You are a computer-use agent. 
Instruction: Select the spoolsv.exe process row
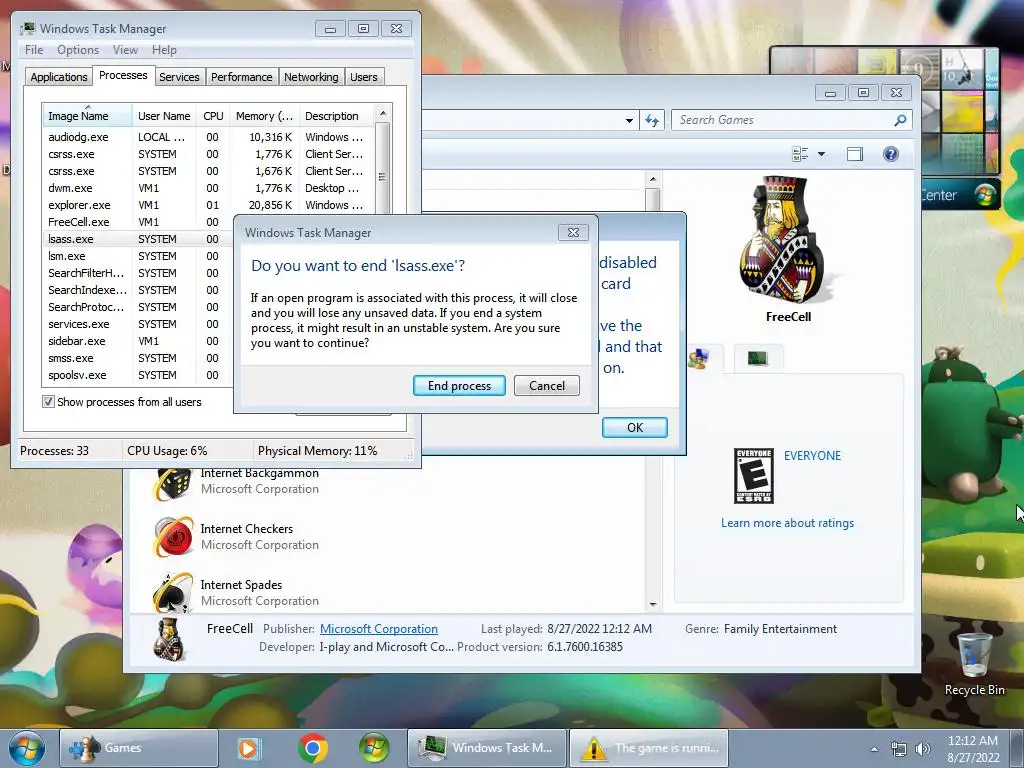tap(138, 375)
